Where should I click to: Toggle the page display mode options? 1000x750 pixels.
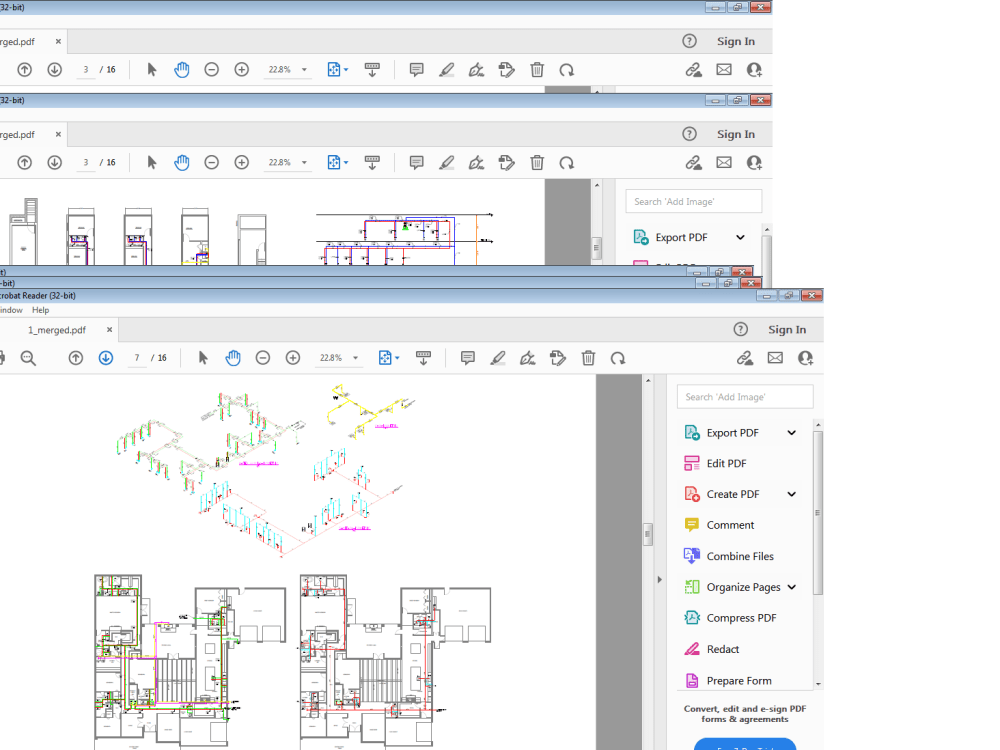point(388,357)
